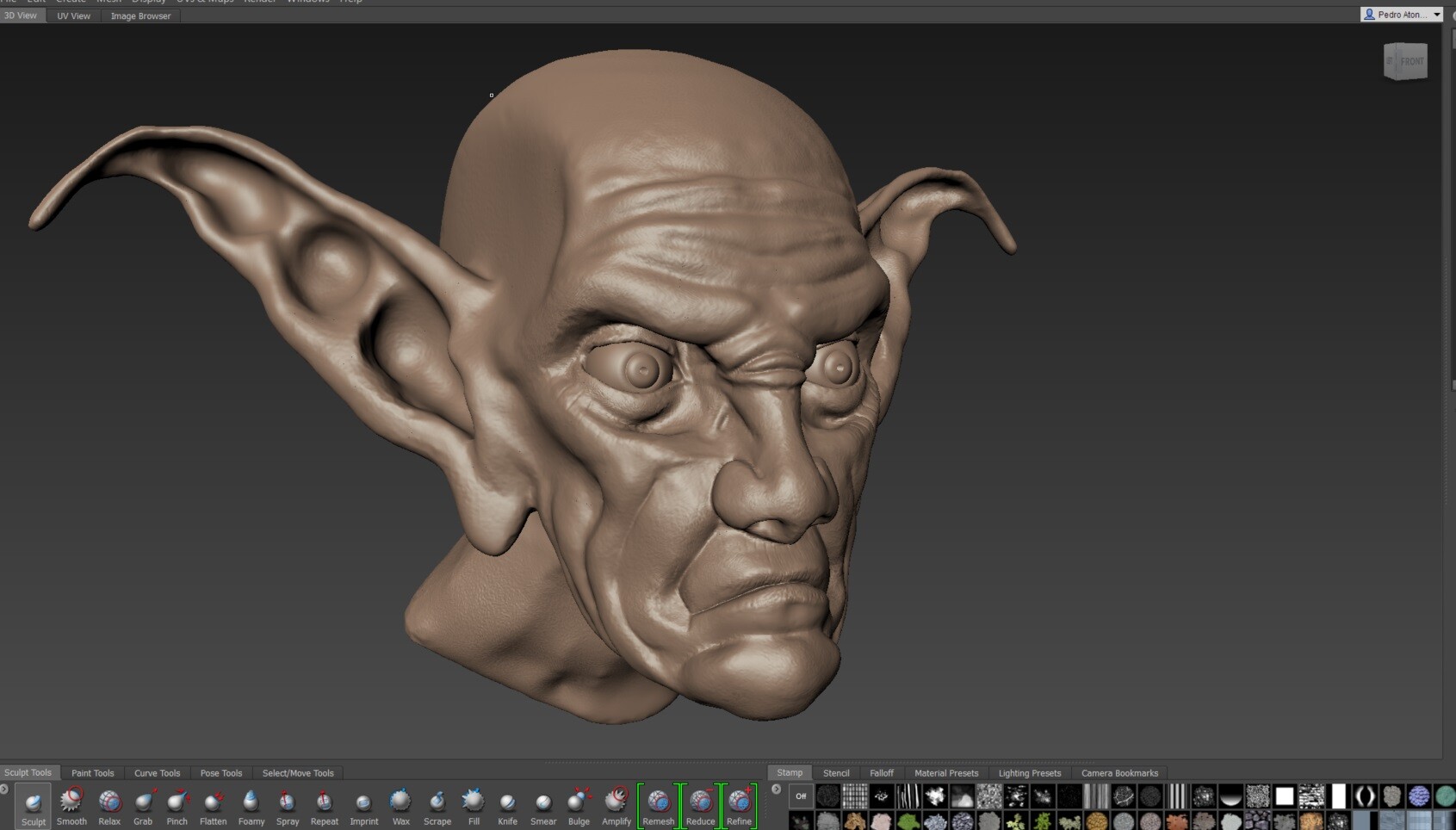Open the Camera Bookmarks panel
This screenshot has width=1456, height=830.
point(1119,772)
